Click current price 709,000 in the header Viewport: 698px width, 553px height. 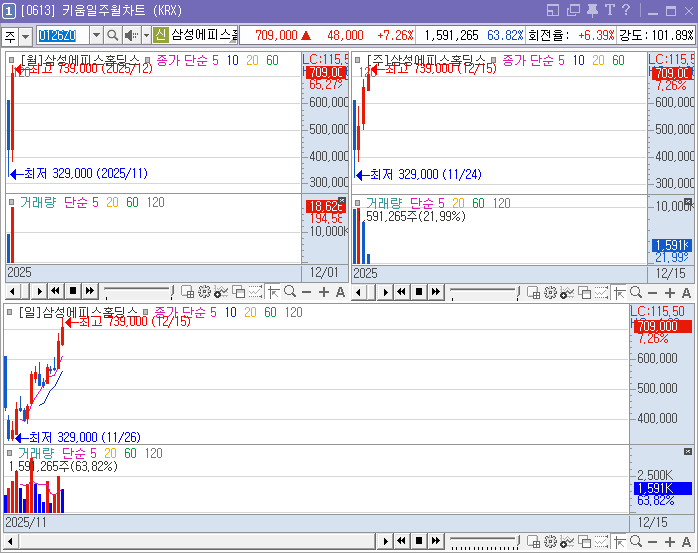(276, 35)
